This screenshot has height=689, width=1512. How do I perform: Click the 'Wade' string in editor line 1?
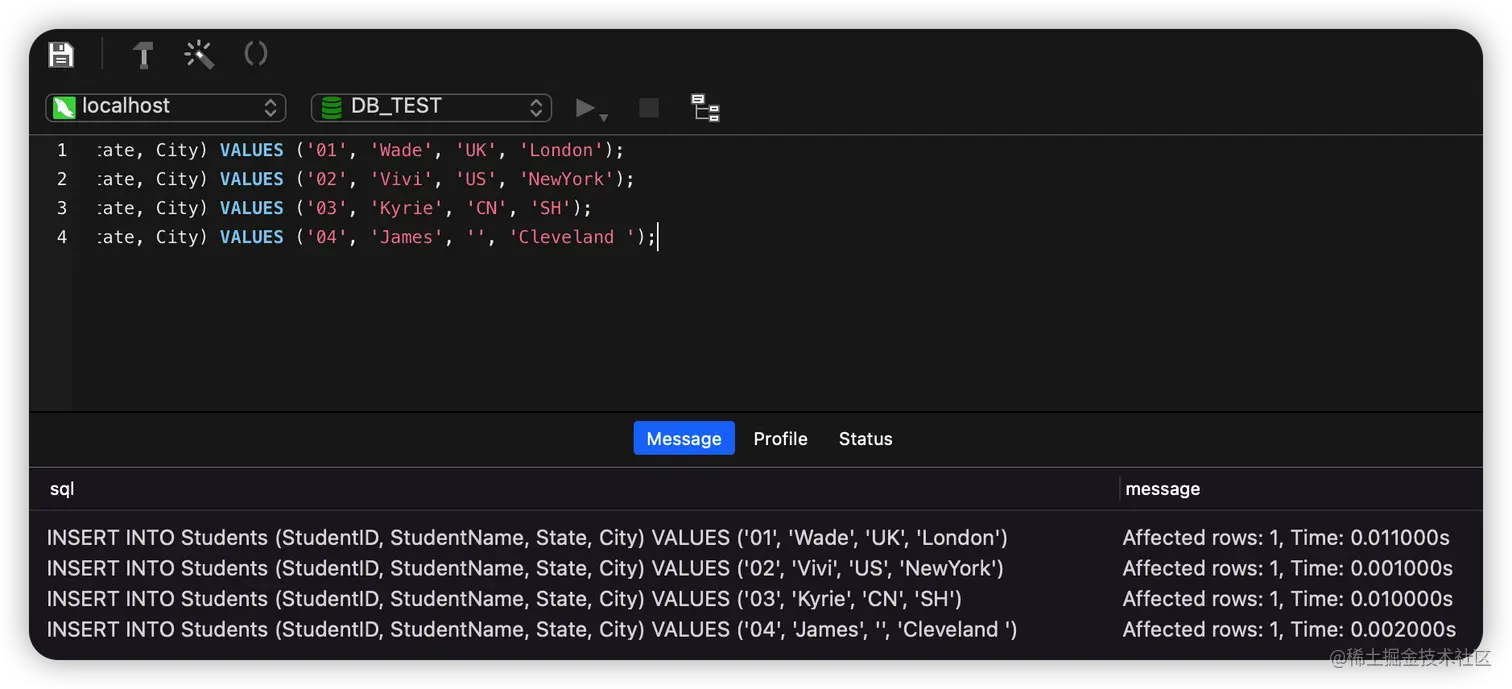tap(402, 150)
